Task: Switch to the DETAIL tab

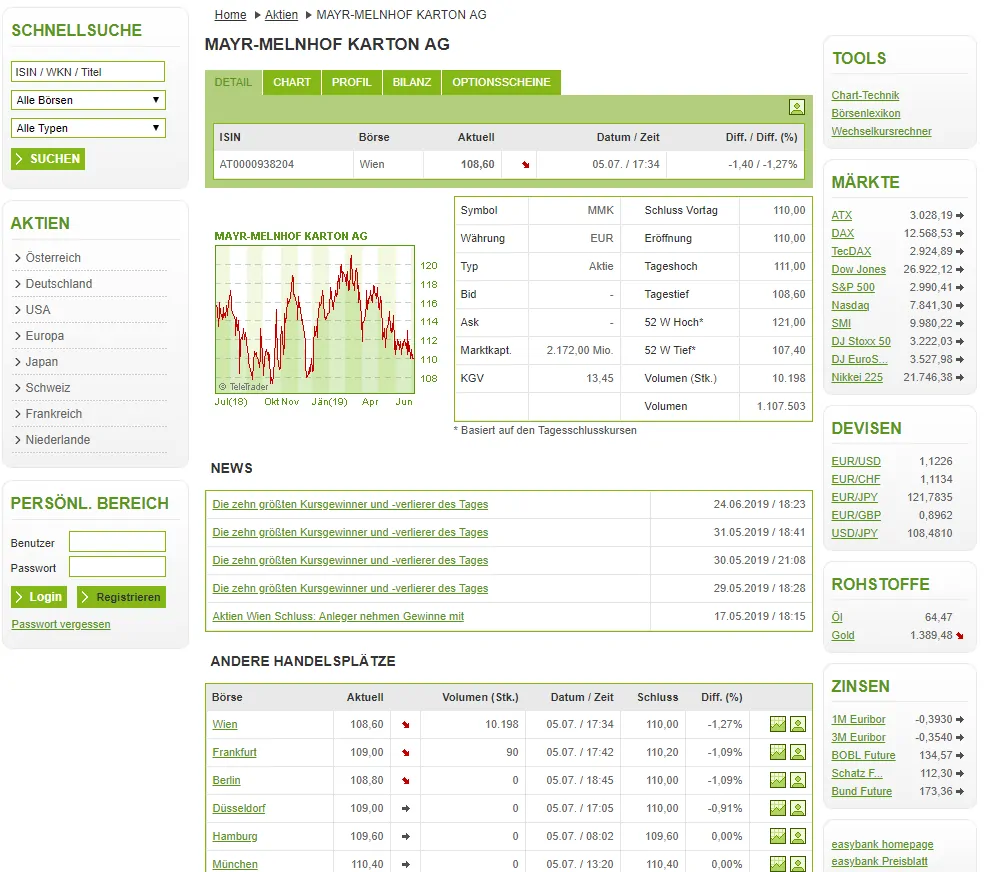Action: point(233,82)
